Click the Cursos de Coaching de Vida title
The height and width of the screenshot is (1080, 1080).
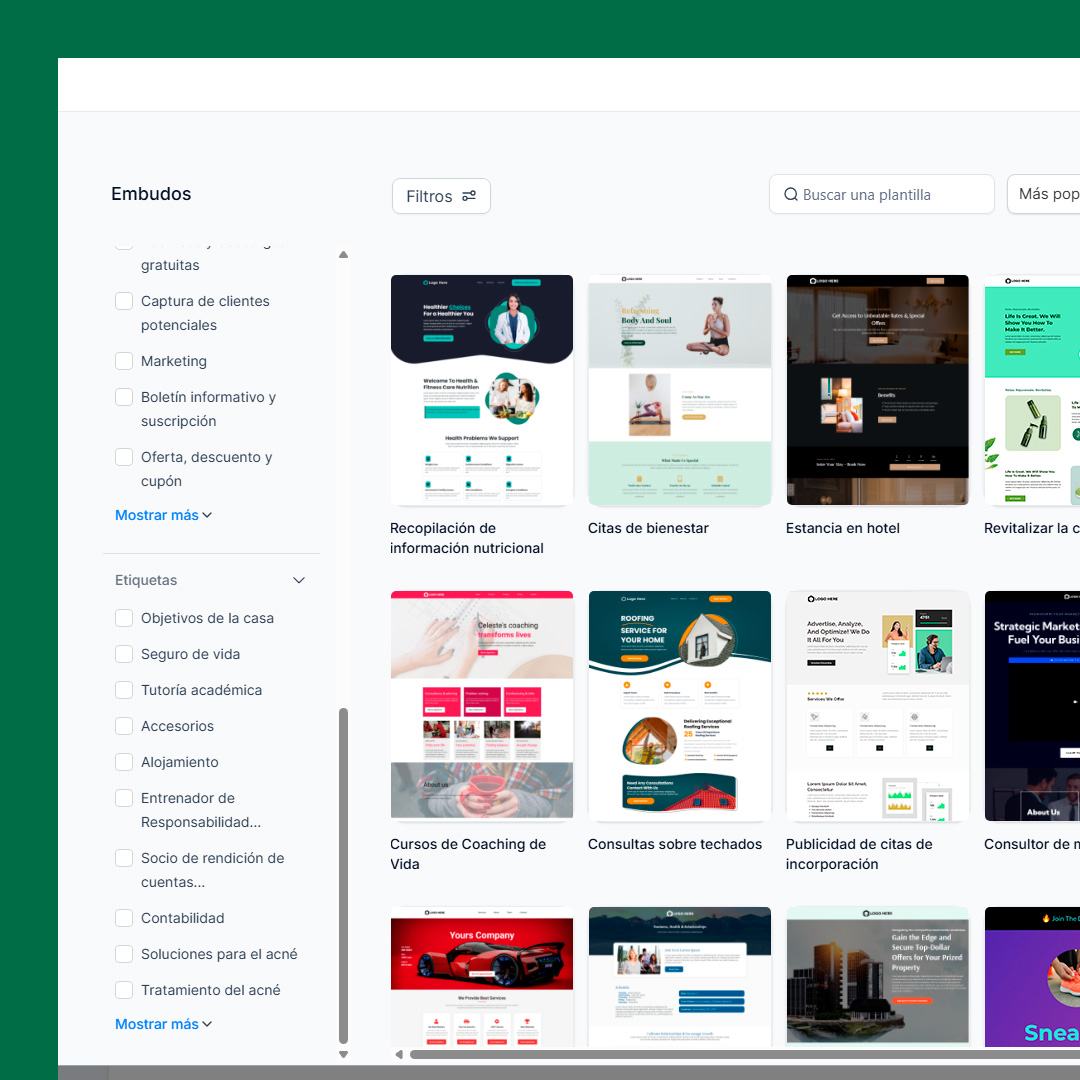(x=468, y=854)
